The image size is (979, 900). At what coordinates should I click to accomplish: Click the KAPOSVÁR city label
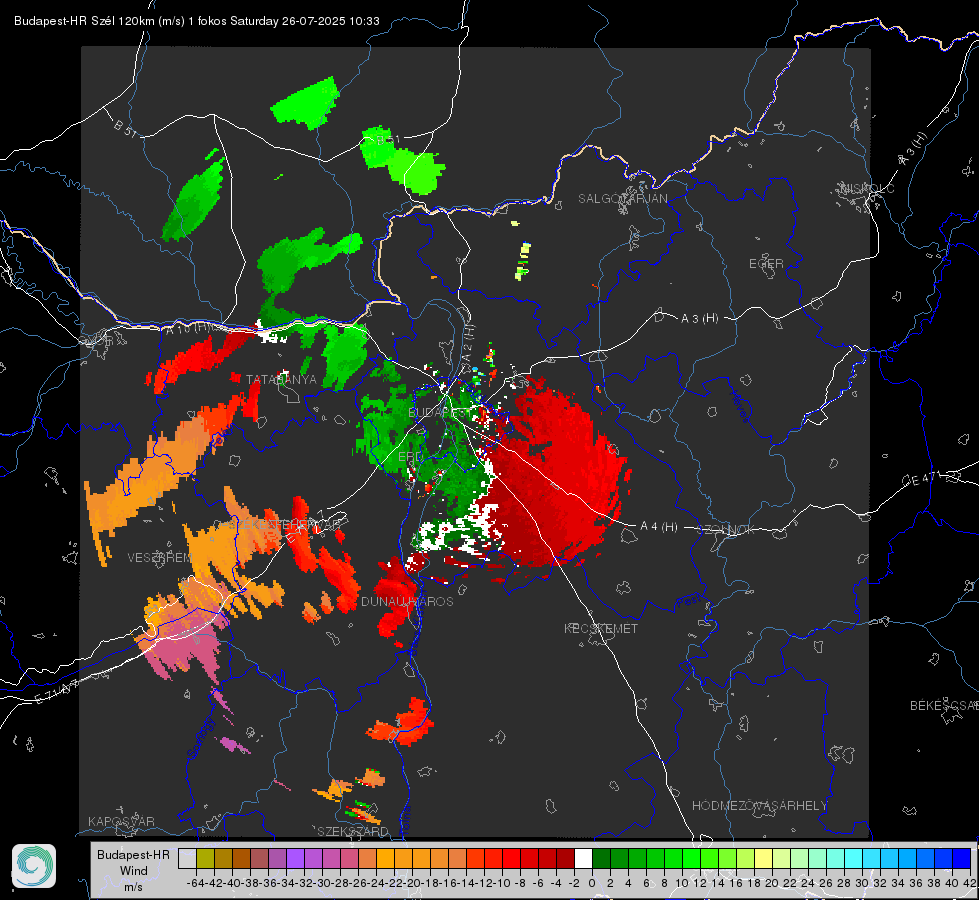point(121,821)
